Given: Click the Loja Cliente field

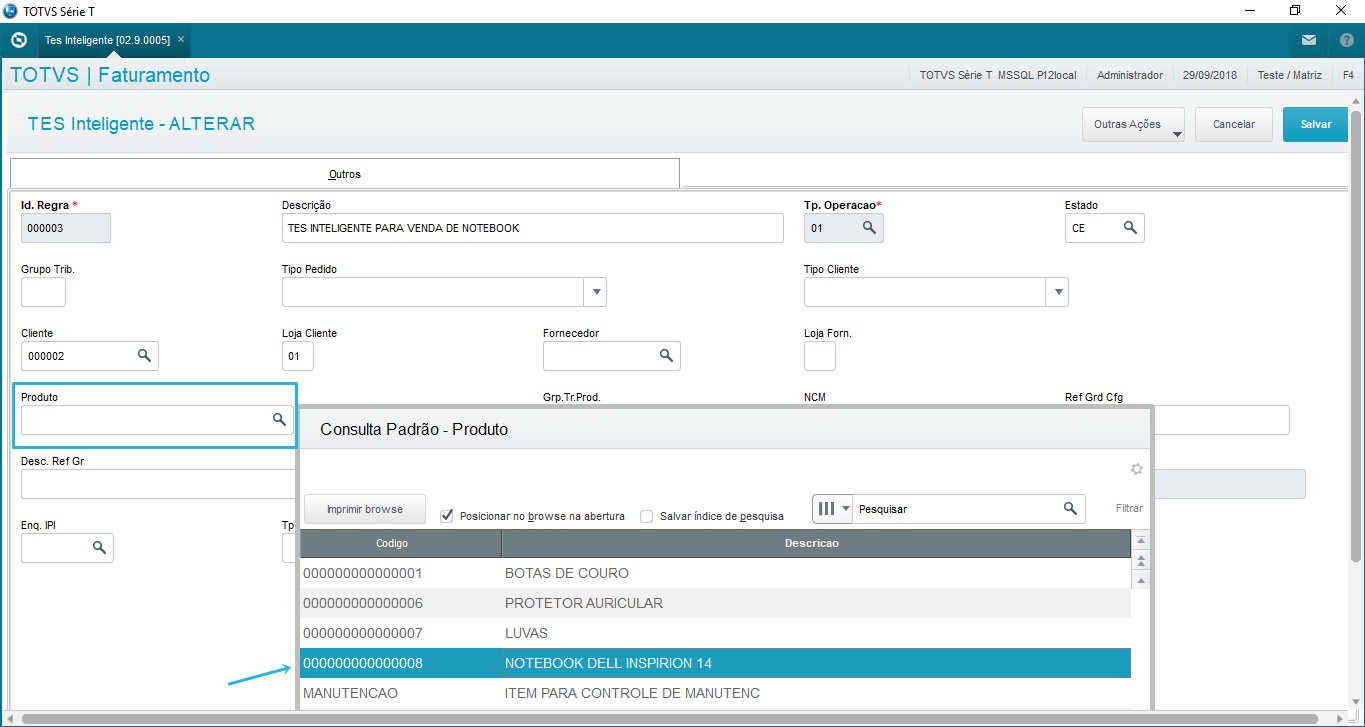Looking at the screenshot, I should [298, 356].
